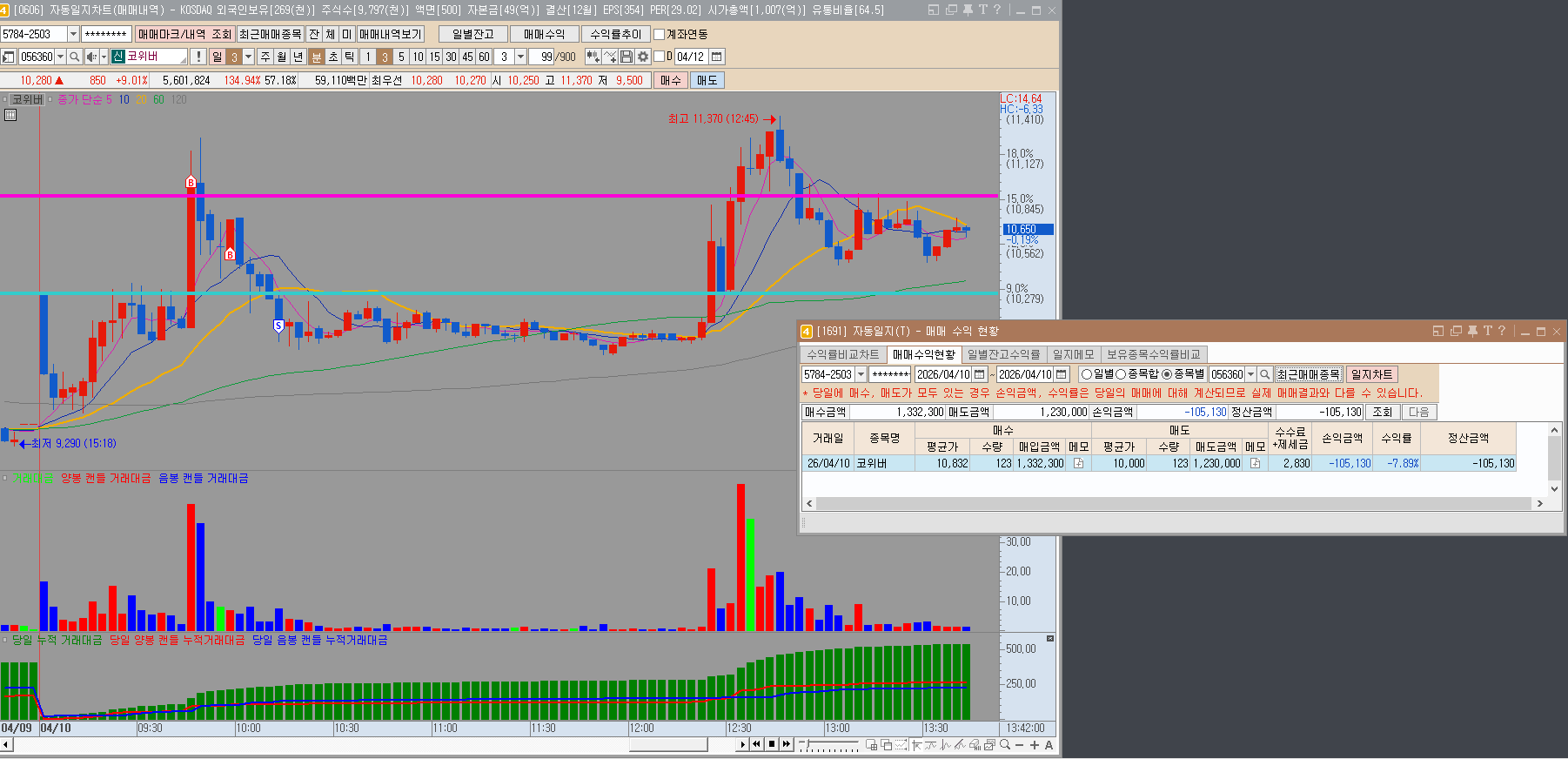This screenshot has height=759, width=1568.
Task: Open end date calendar in 매매 수익 현황 window
Action: tap(1062, 374)
